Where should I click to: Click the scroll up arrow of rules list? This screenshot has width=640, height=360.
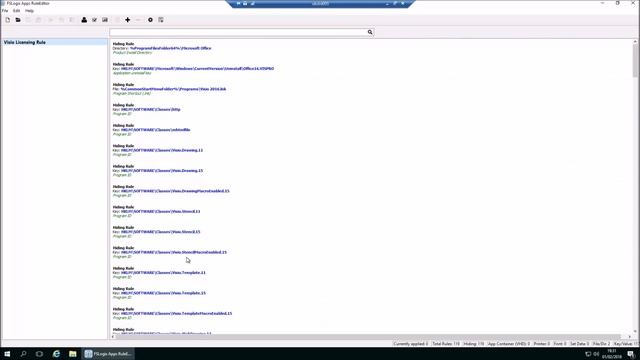[x=635, y=42]
